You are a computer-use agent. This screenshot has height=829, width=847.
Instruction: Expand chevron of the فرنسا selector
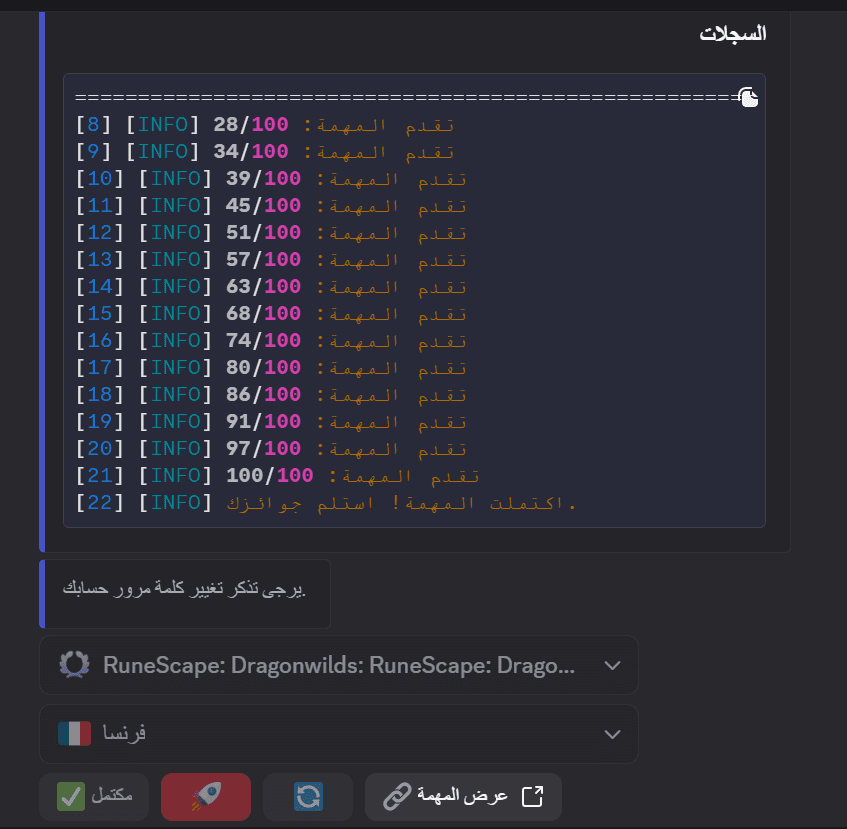coord(612,734)
